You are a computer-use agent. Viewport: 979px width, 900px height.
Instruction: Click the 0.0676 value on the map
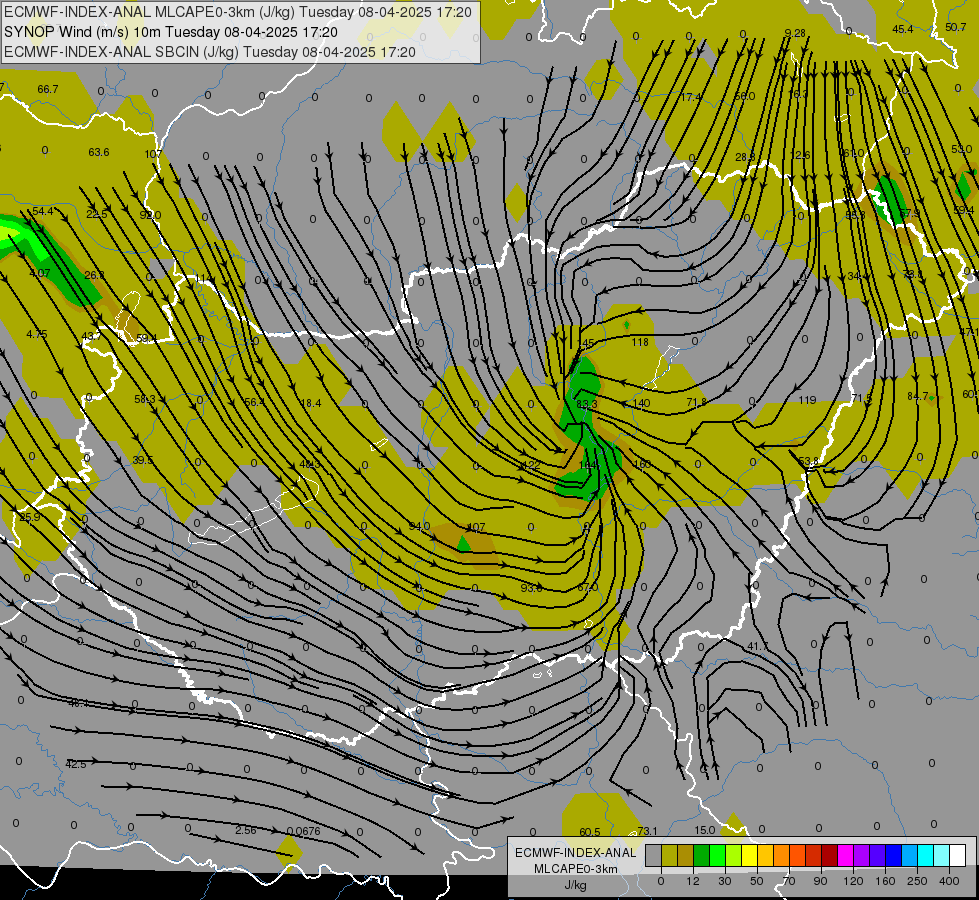[x=303, y=831]
